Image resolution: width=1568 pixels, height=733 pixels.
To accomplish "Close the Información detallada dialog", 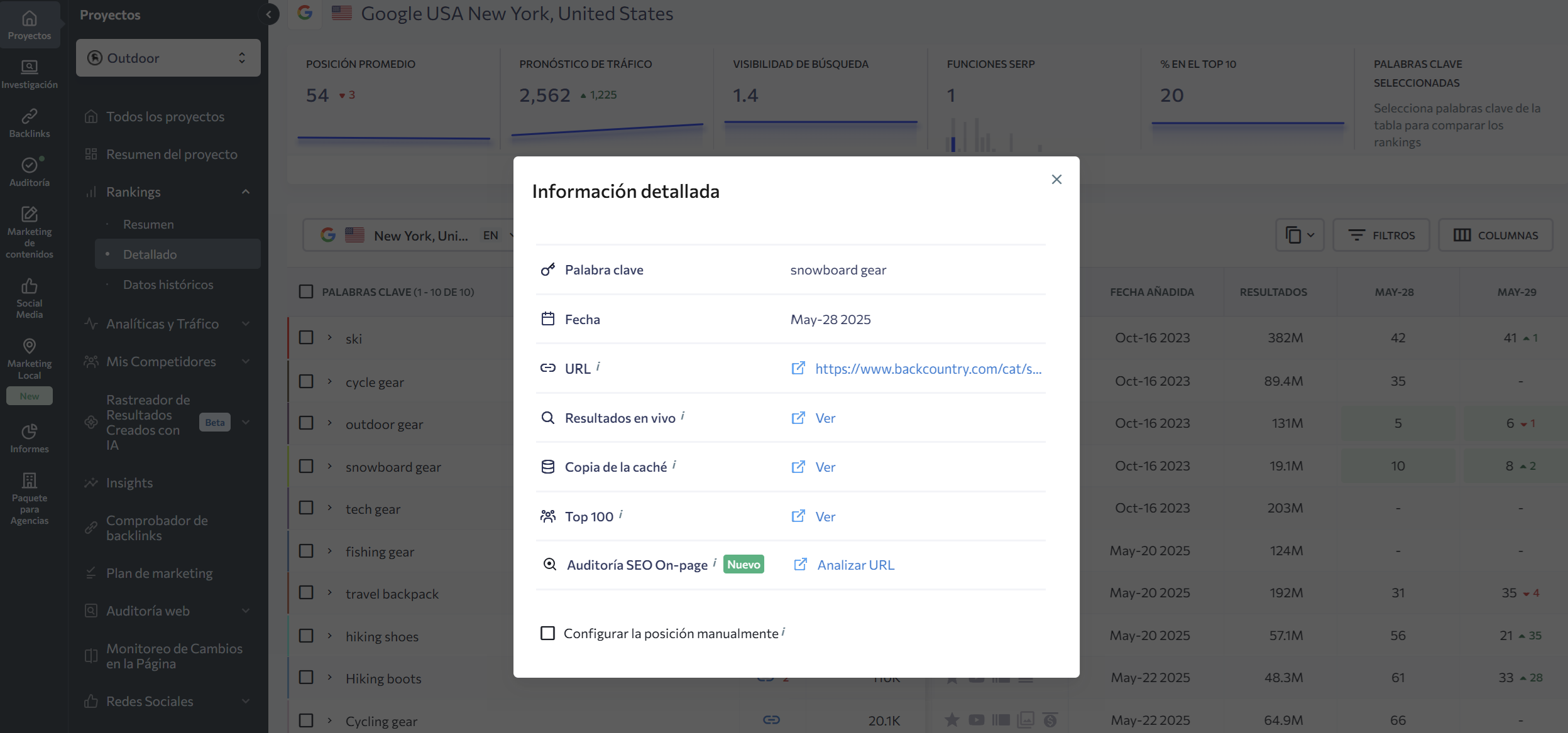I will 1056,180.
